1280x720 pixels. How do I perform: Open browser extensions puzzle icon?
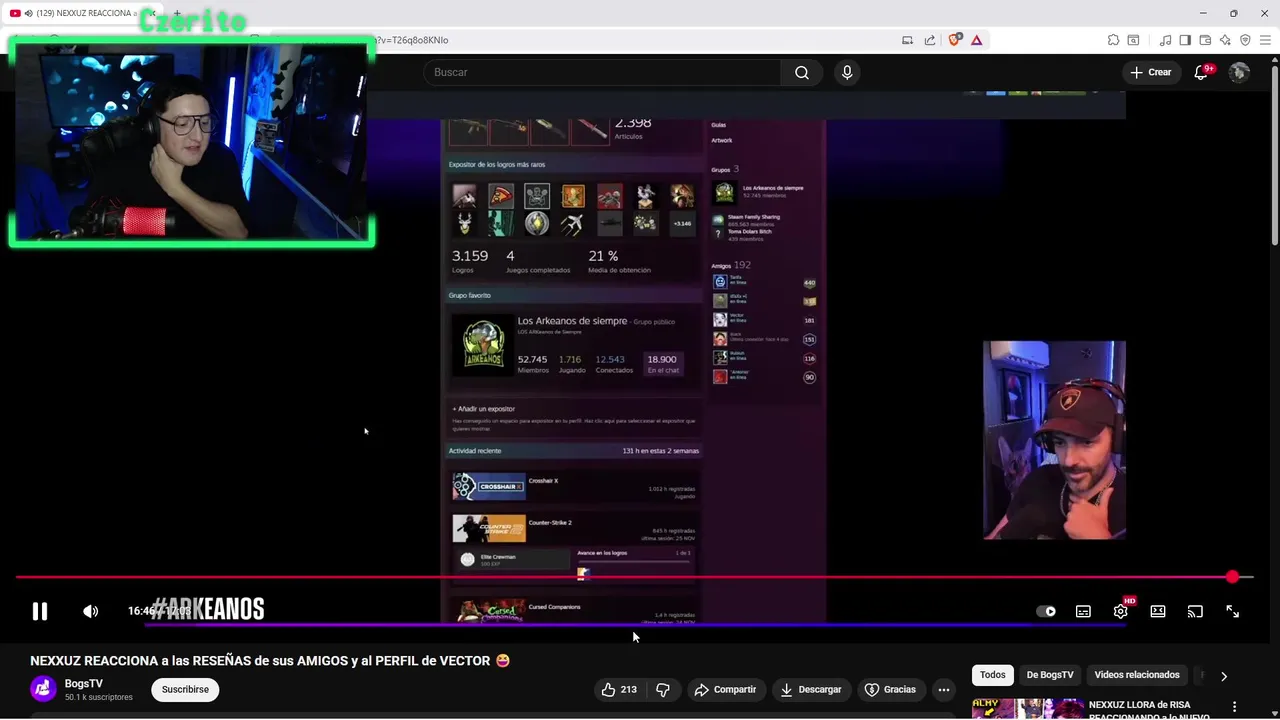coord(1113,40)
